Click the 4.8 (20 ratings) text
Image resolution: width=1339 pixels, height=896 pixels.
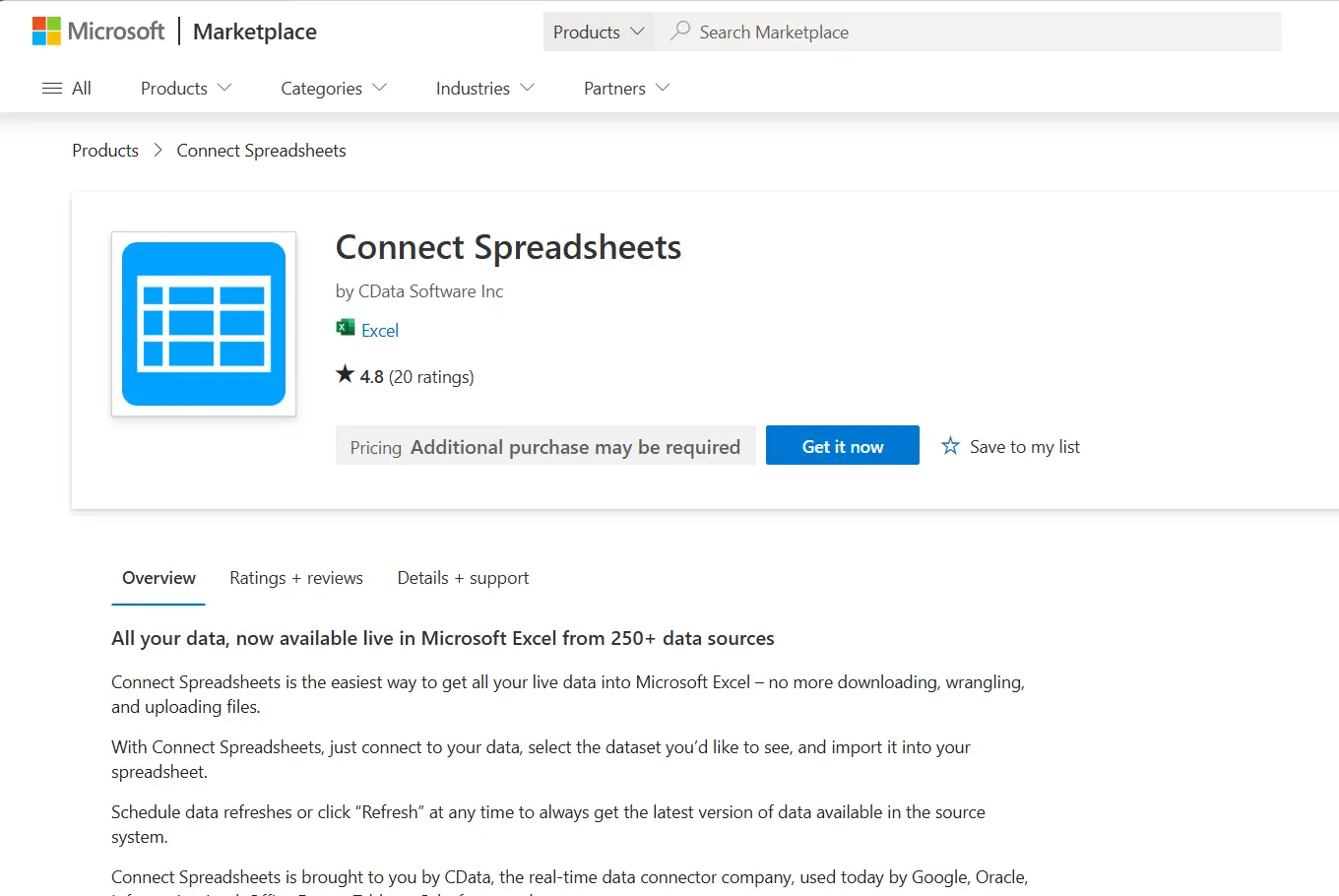[416, 377]
